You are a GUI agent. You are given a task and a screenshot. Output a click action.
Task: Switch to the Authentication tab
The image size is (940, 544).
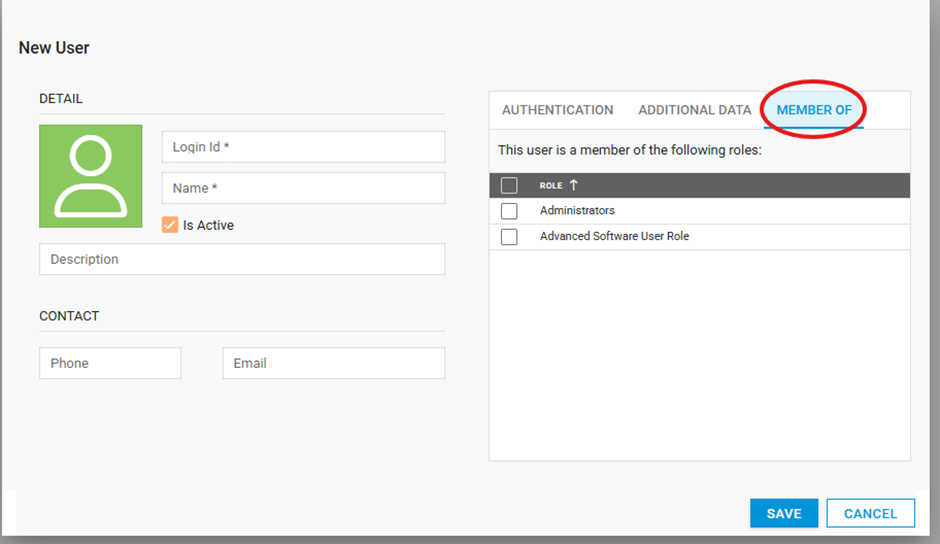coord(557,110)
